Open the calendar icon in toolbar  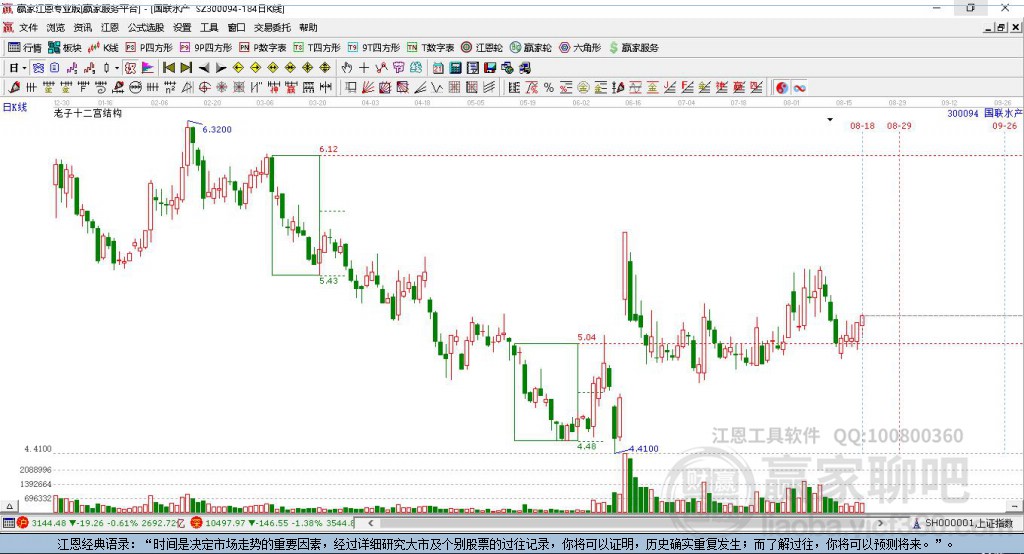click(x=438, y=68)
